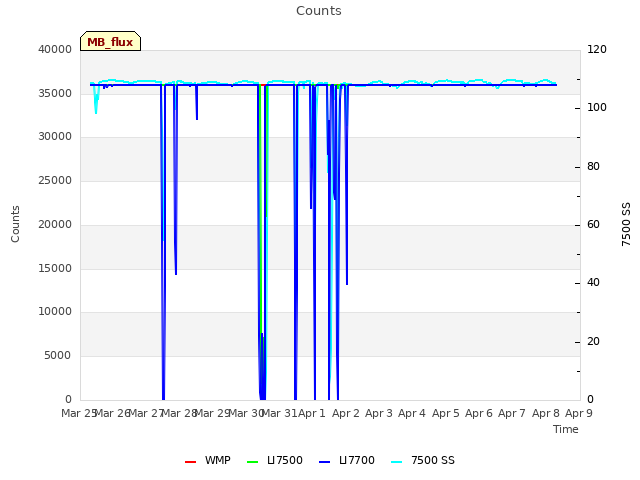This screenshot has height=480, width=640.
Task: Click the Apr 8 date tick label
Action: 546,413
